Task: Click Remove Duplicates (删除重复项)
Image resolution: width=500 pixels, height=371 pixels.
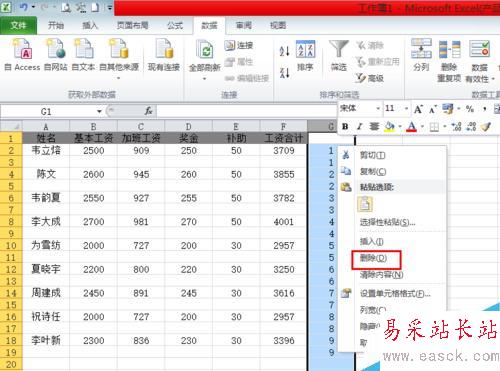Action: click(449, 60)
